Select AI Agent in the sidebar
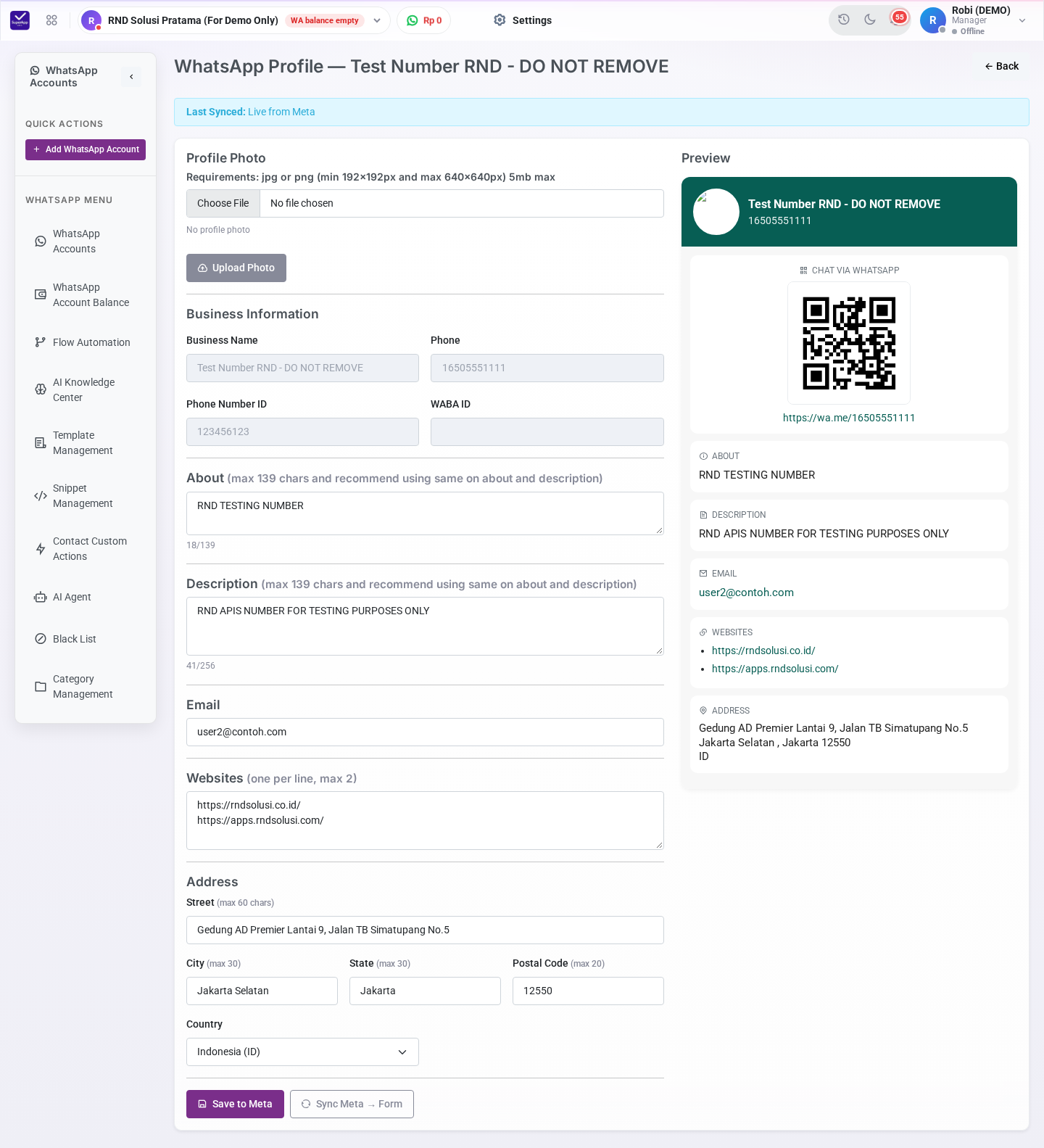 [x=86, y=597]
